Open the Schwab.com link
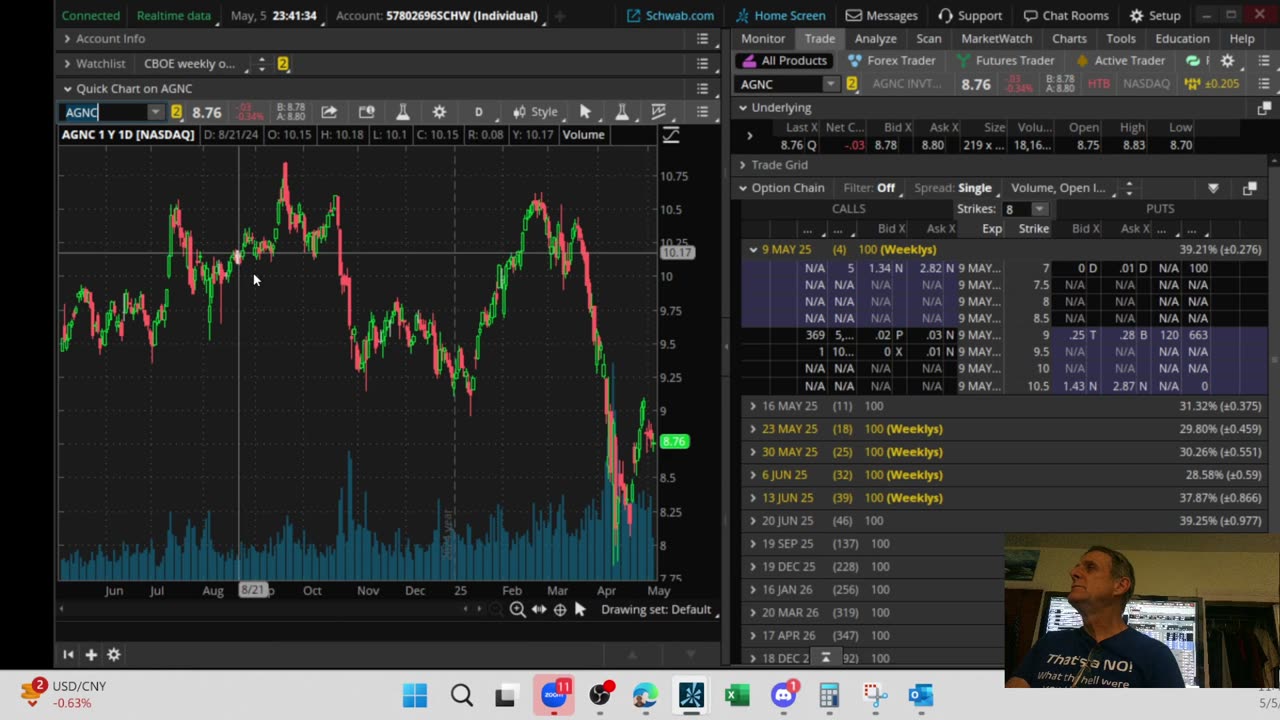The image size is (1280, 720). [x=670, y=16]
